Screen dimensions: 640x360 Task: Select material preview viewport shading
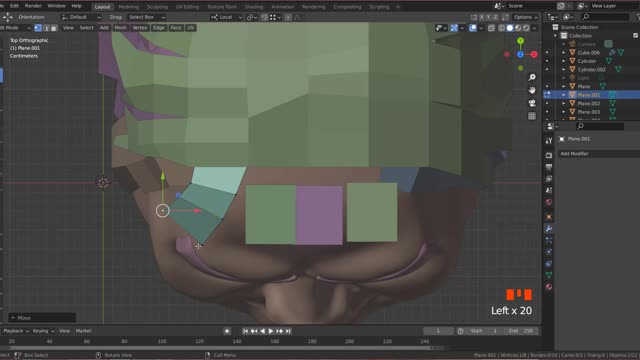(x=518, y=28)
